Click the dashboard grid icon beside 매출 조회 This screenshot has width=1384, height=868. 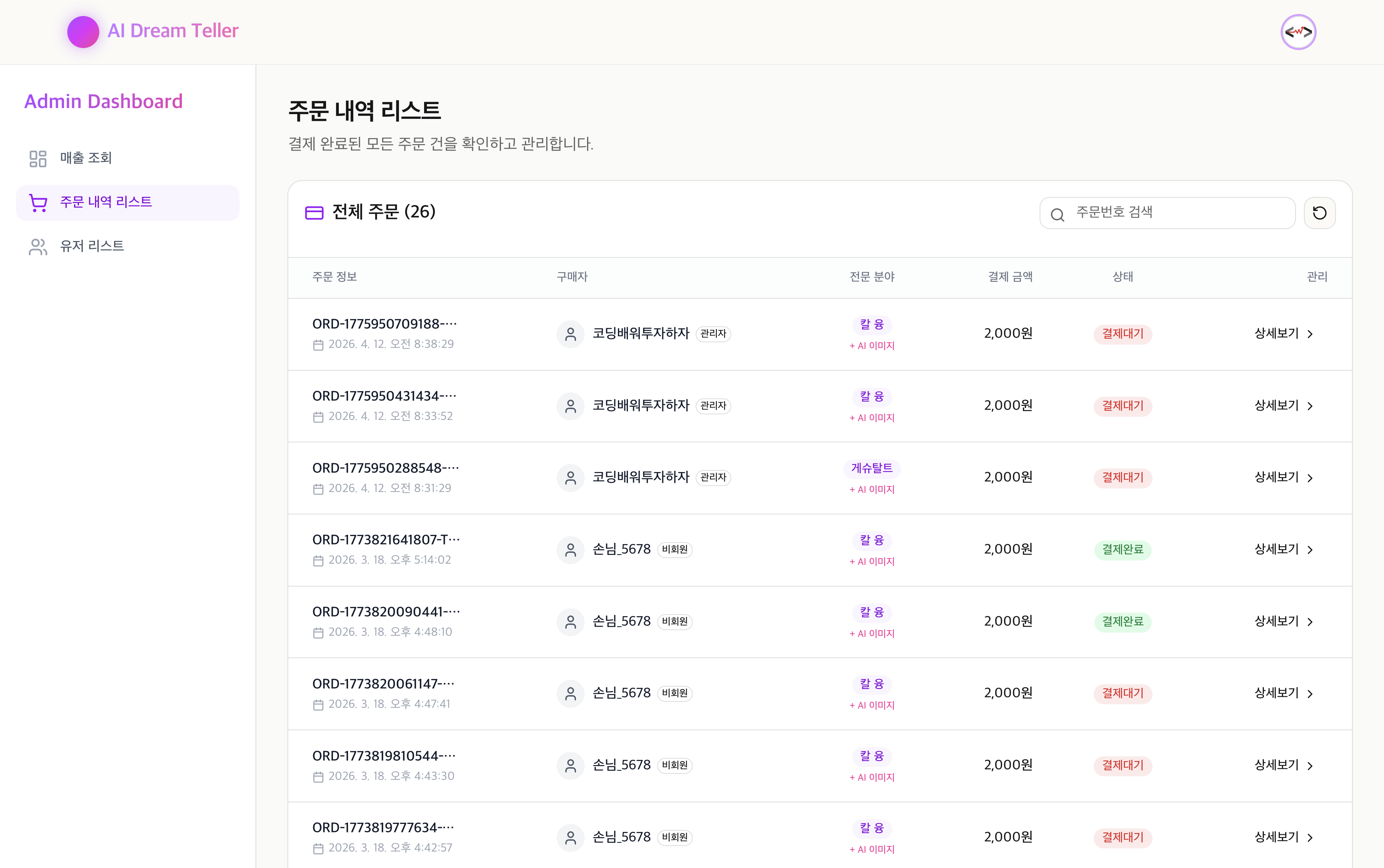coord(37,158)
